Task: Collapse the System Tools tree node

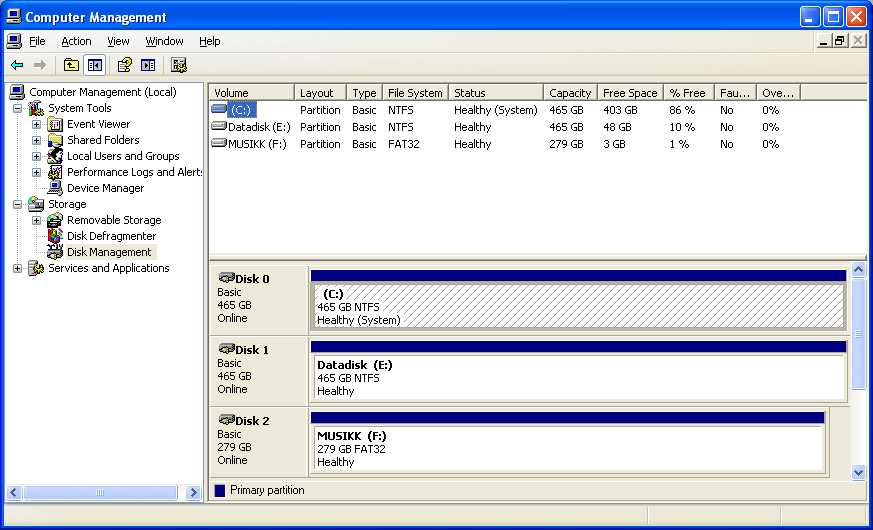Action: coord(17,109)
